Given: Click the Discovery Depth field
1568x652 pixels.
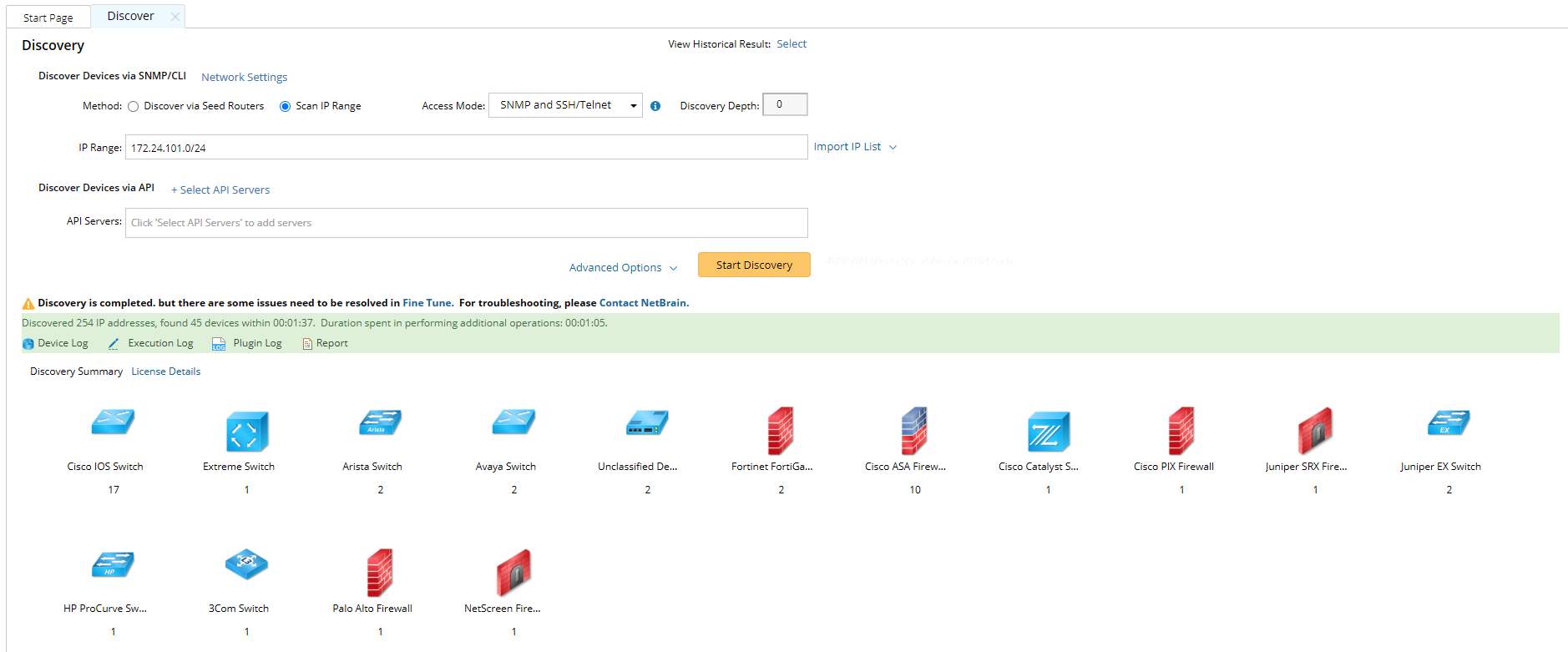Looking at the screenshot, I should pyautogui.click(x=785, y=104).
